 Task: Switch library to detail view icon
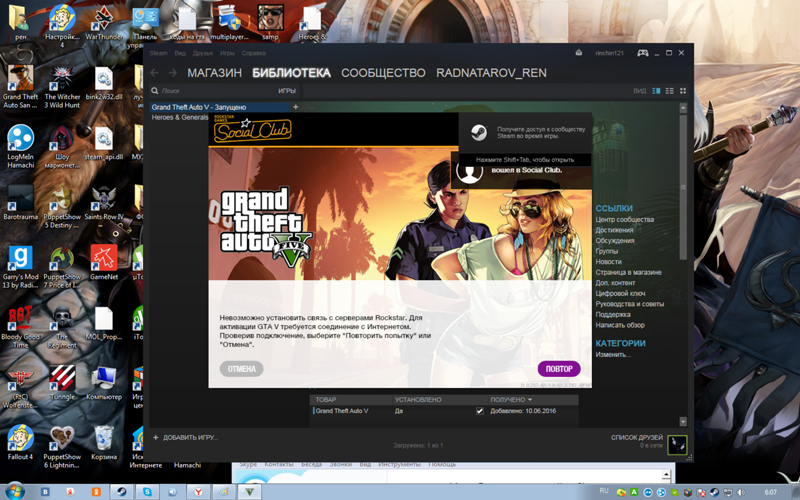coord(656,91)
